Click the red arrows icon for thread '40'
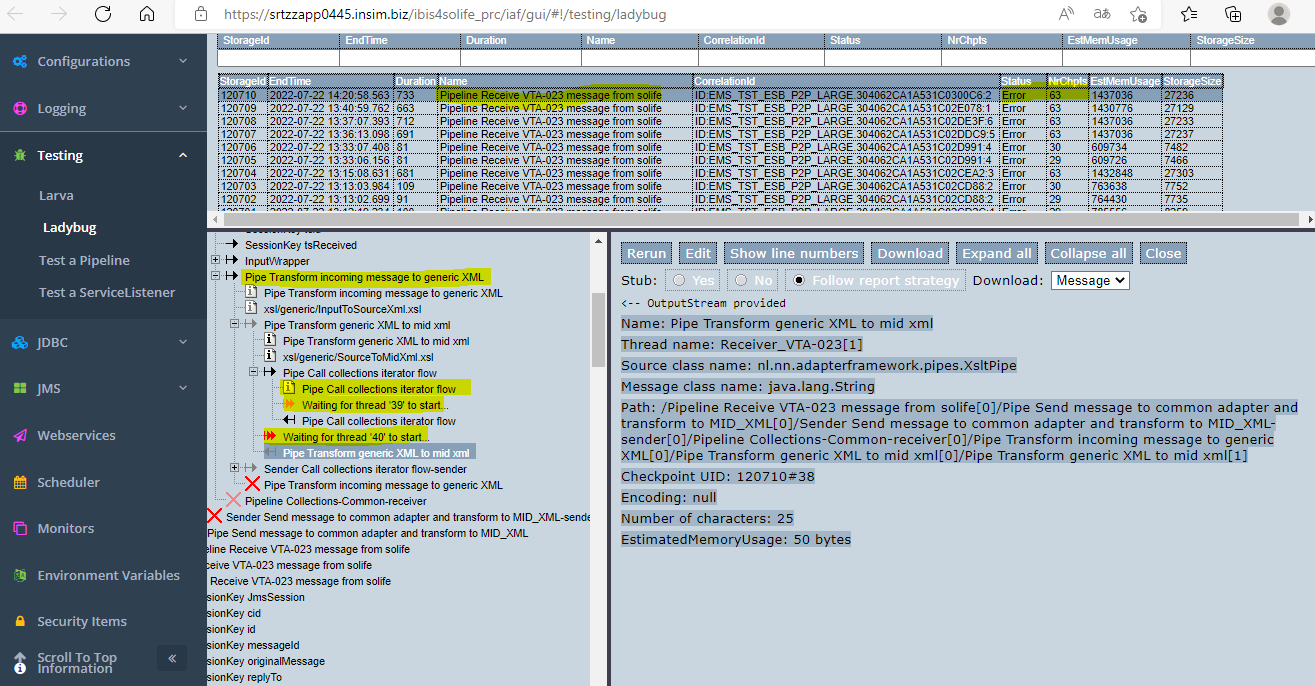The width and height of the screenshot is (1315, 686). [270, 437]
